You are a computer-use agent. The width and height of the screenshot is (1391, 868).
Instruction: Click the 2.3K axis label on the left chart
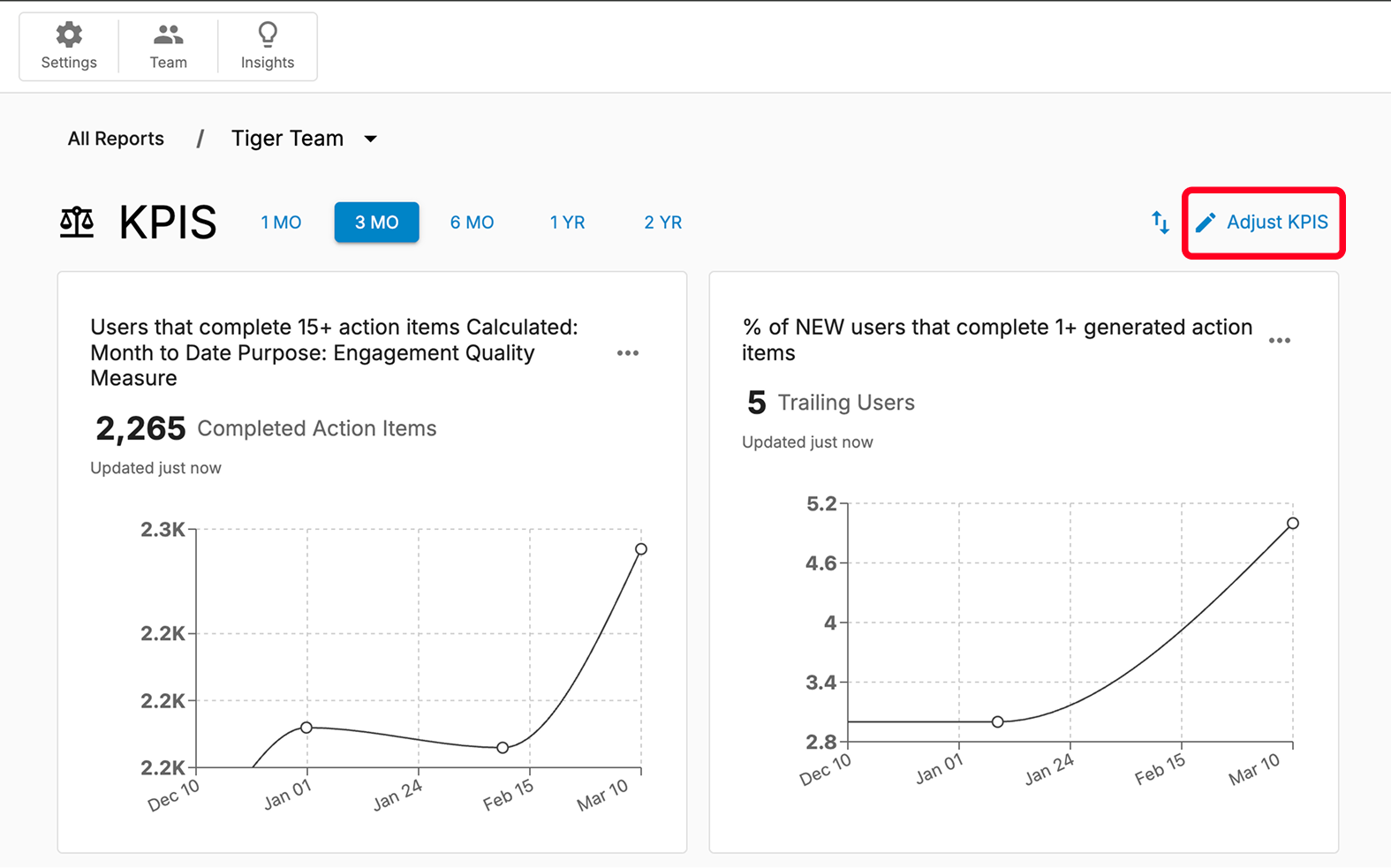point(163,530)
